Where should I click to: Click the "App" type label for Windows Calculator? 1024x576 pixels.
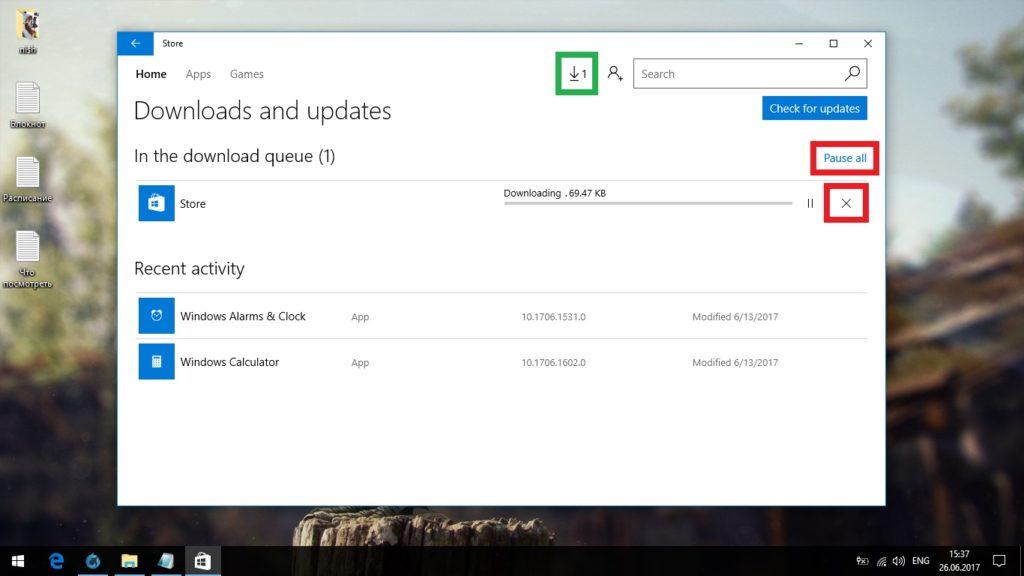coord(360,362)
